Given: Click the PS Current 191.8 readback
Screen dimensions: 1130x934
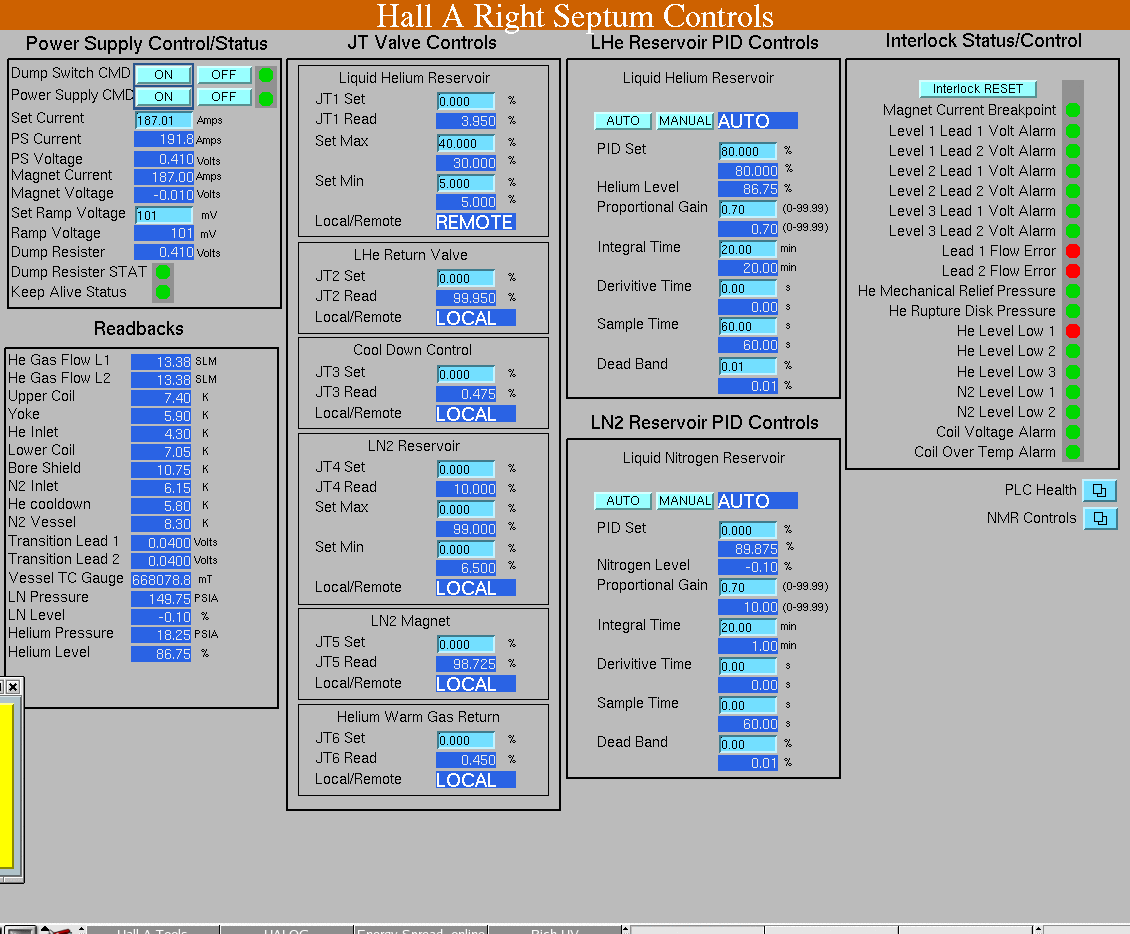Looking at the screenshot, I should (164, 139).
